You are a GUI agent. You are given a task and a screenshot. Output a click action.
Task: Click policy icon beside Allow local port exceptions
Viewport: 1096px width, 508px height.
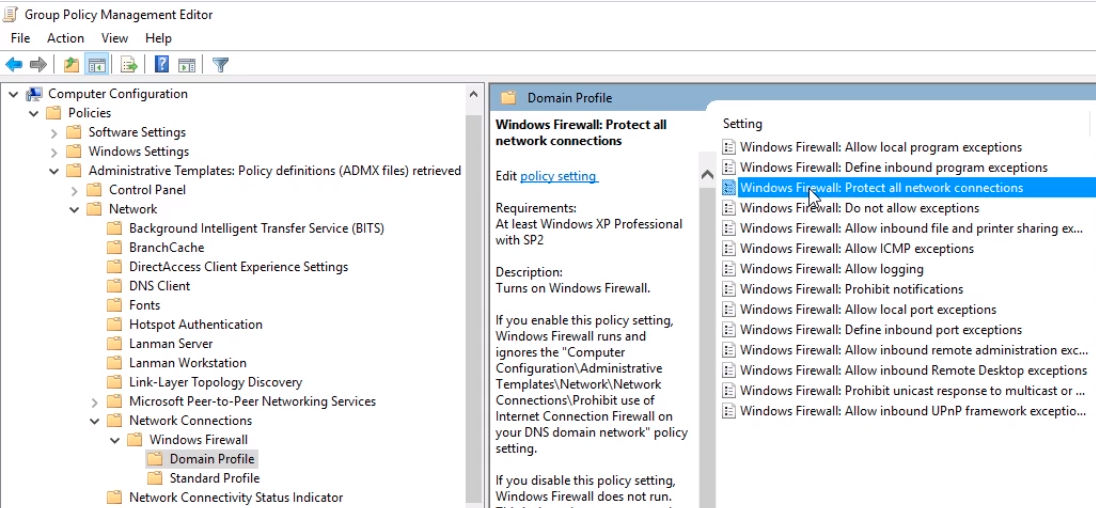[729, 310]
